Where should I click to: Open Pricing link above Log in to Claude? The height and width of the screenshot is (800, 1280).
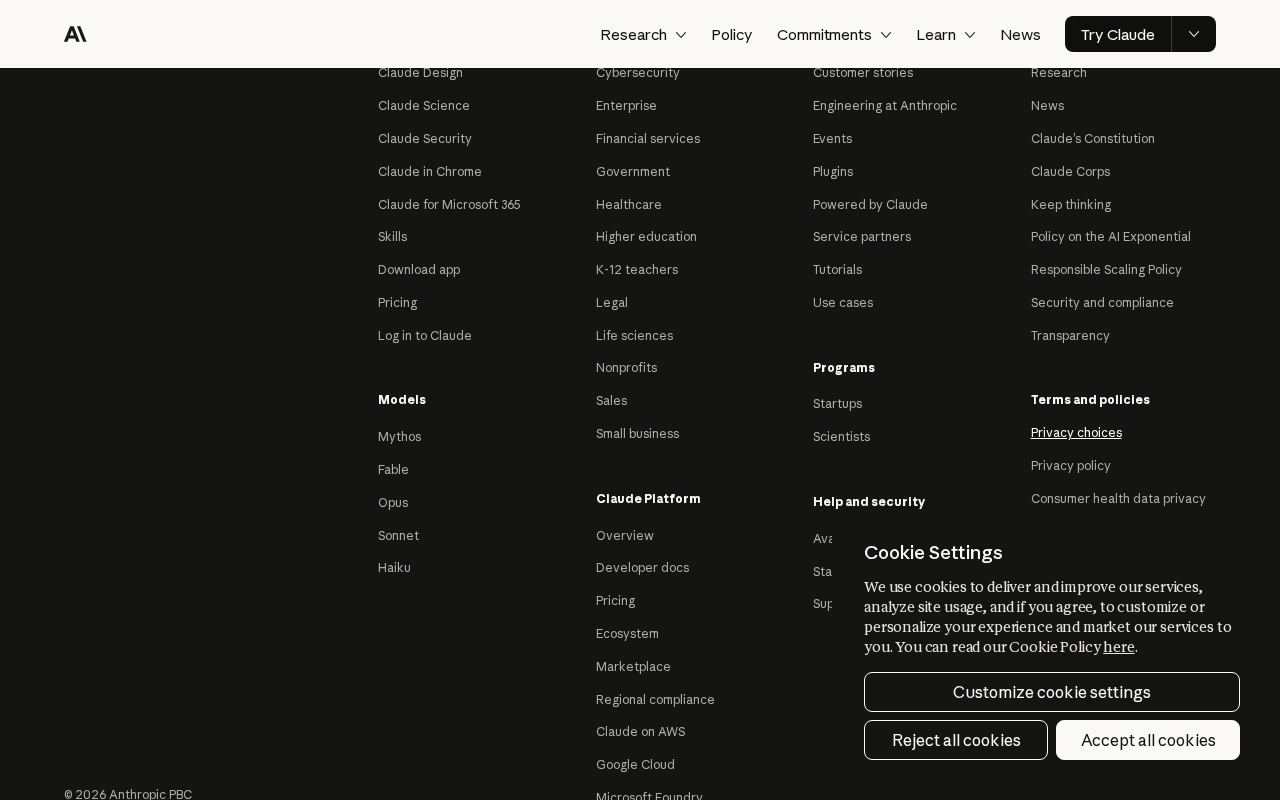coord(397,302)
